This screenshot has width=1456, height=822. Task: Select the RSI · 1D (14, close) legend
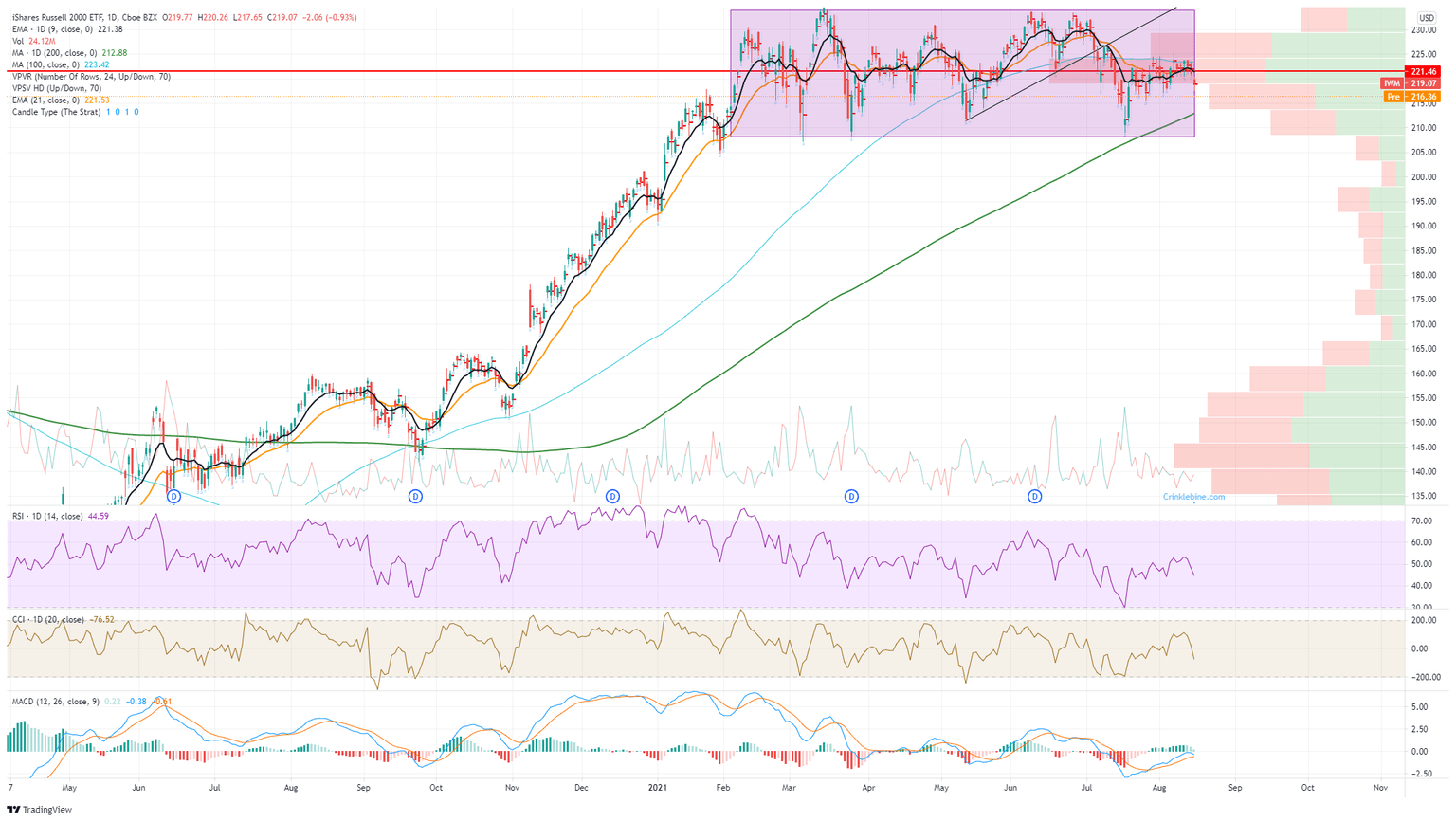60,516
